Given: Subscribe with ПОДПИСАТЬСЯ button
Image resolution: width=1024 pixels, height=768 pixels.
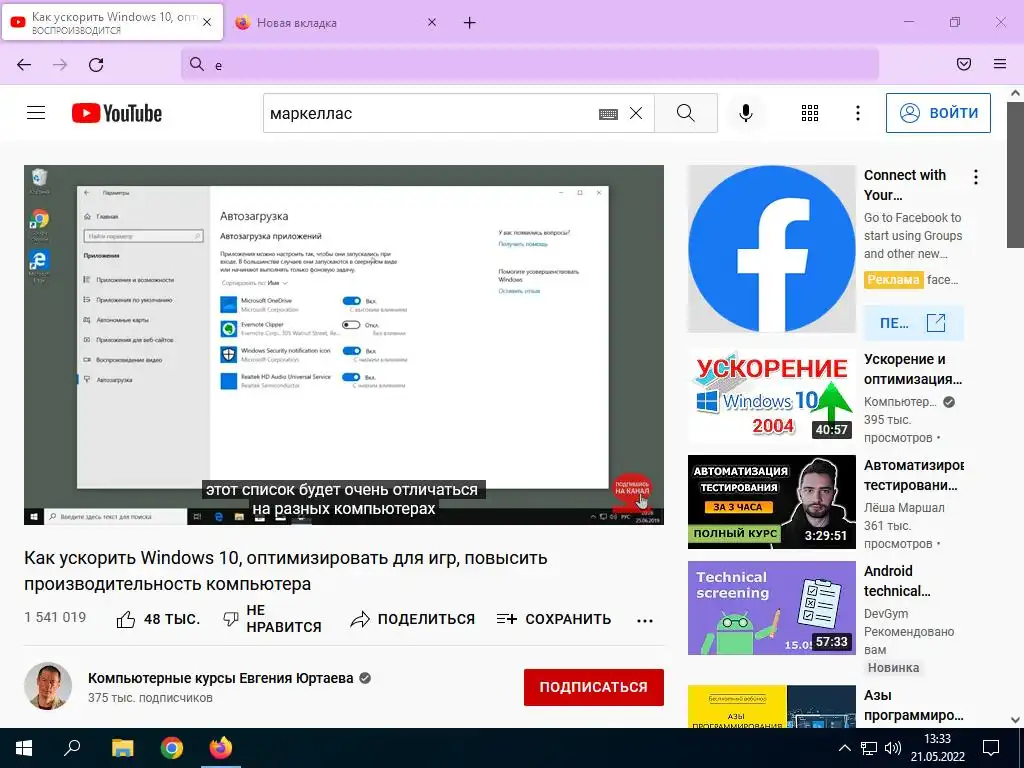Looking at the screenshot, I should tap(594, 687).
